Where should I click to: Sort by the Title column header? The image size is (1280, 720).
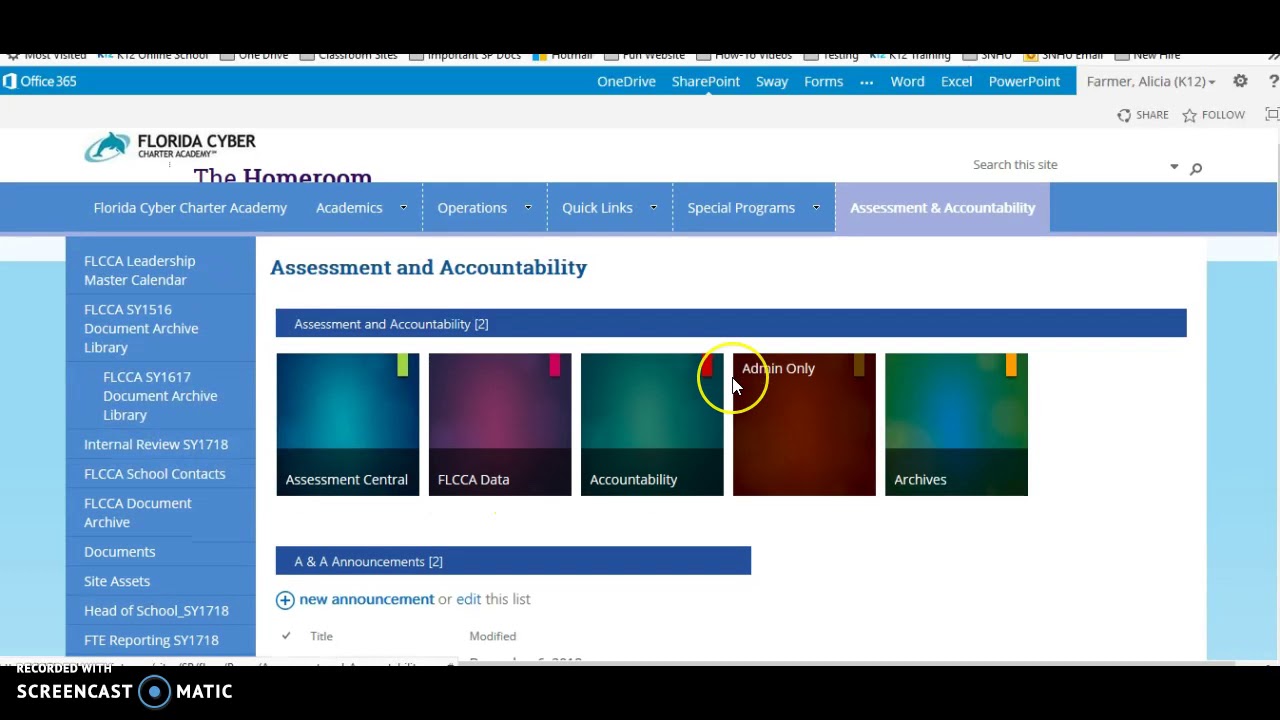click(321, 636)
